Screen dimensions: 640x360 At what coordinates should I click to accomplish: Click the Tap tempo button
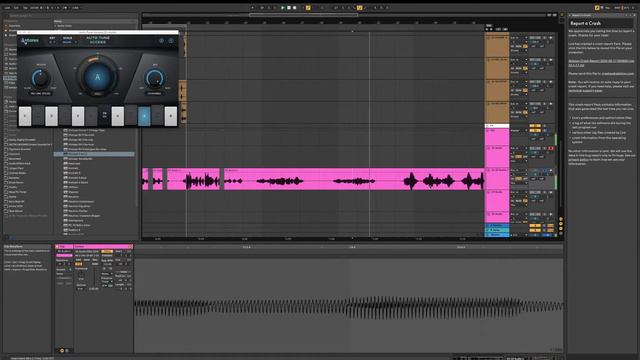click(25, 8)
